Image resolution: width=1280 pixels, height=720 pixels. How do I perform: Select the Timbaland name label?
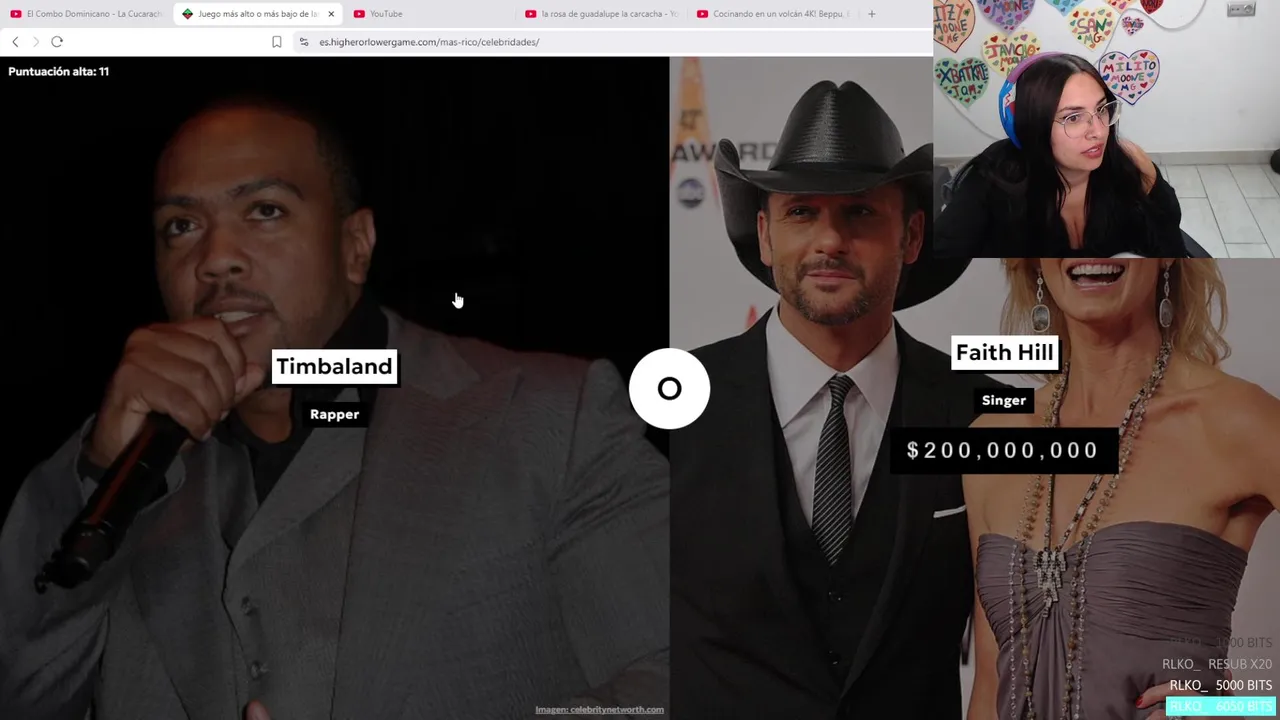pyautogui.click(x=334, y=367)
